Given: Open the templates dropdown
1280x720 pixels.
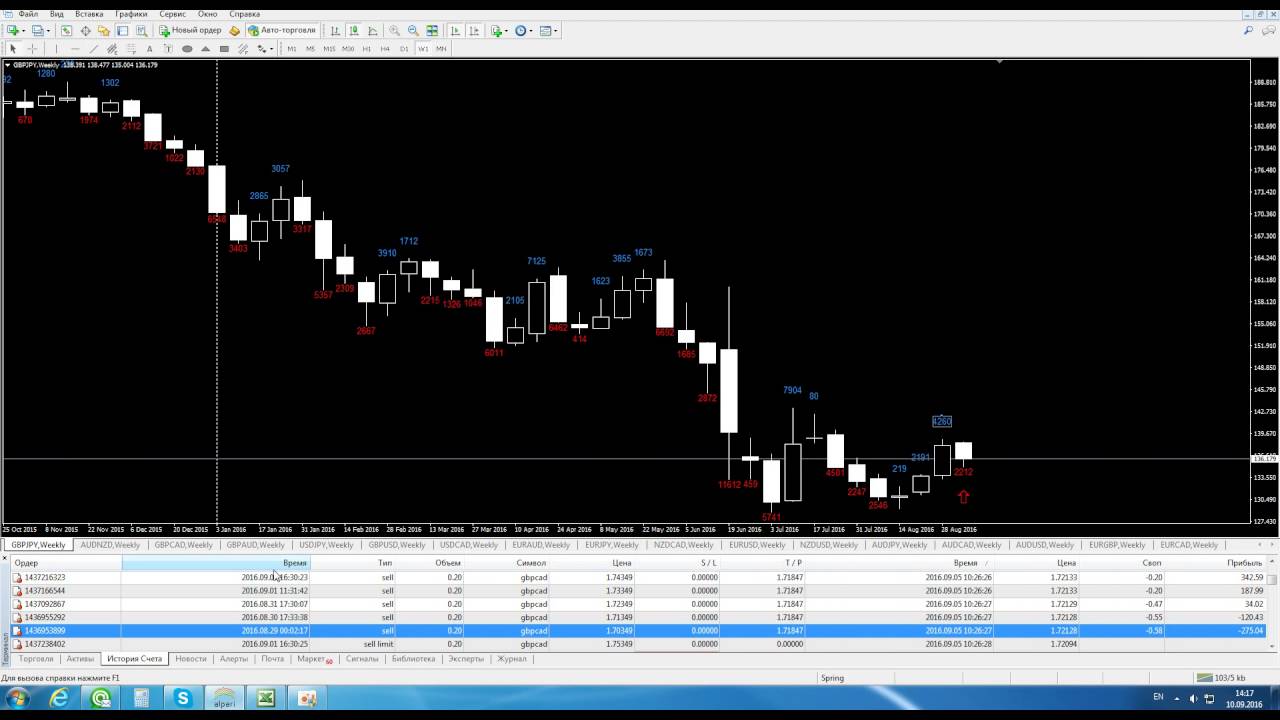Looking at the screenshot, I should click(x=556, y=30).
